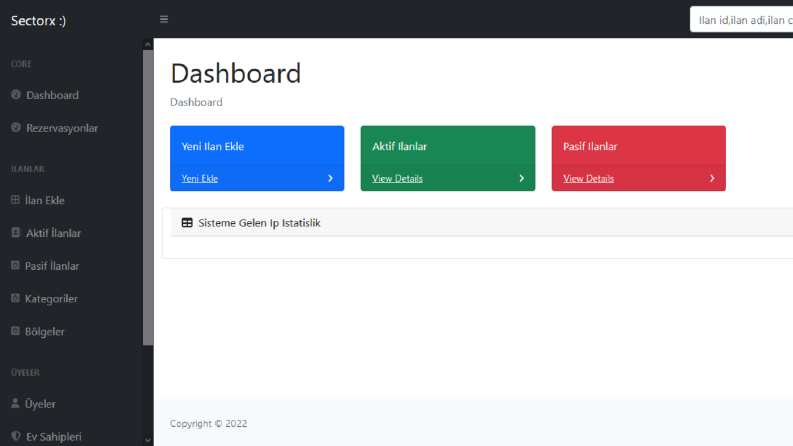Click View Details on the Pasif Ilanlar card
Image resolution: width=793 pixels, height=446 pixels.
coord(589,179)
